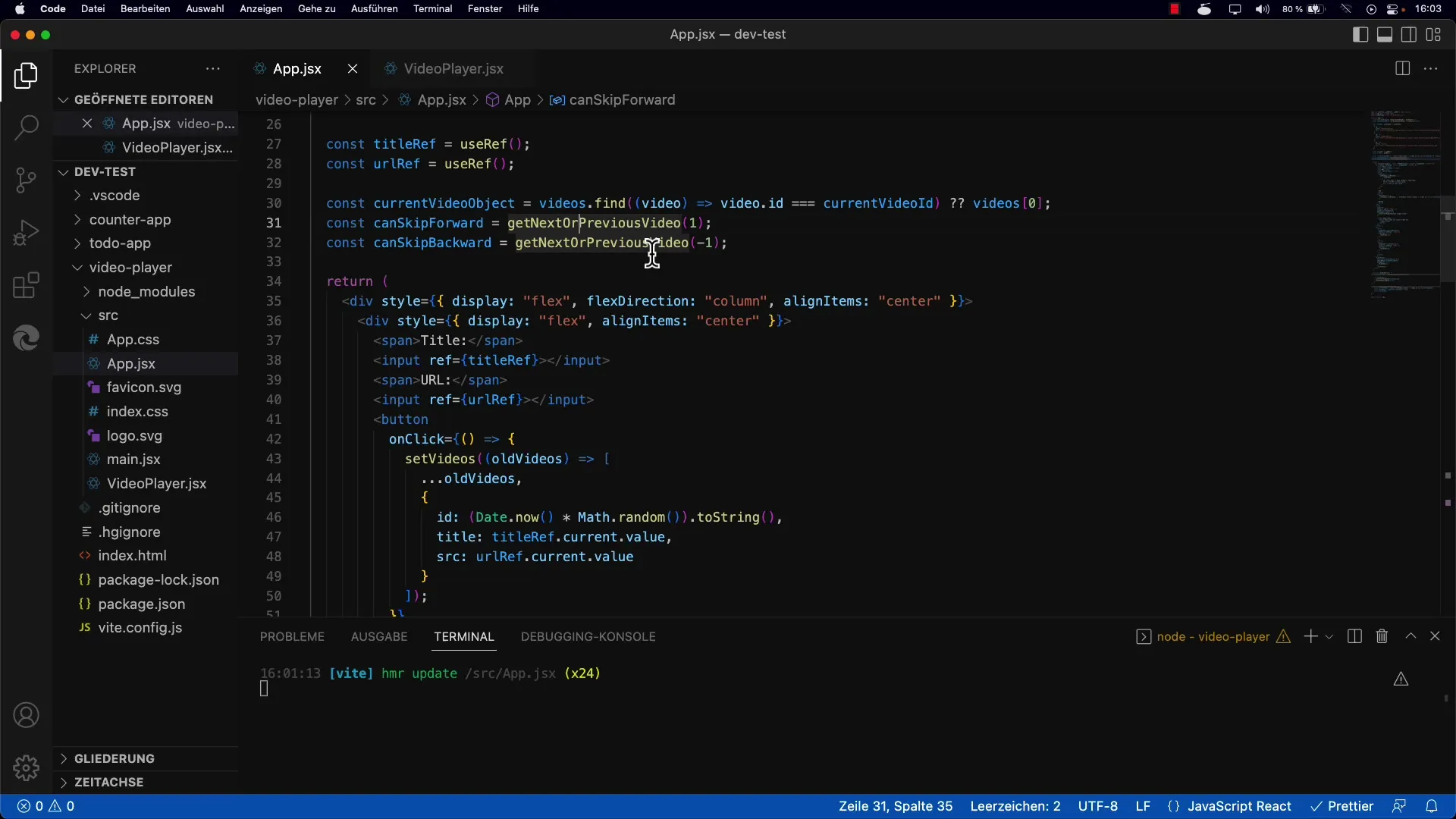Open terminal launch profile dropdown
This screenshot has height=819, width=1456.
1329,637
